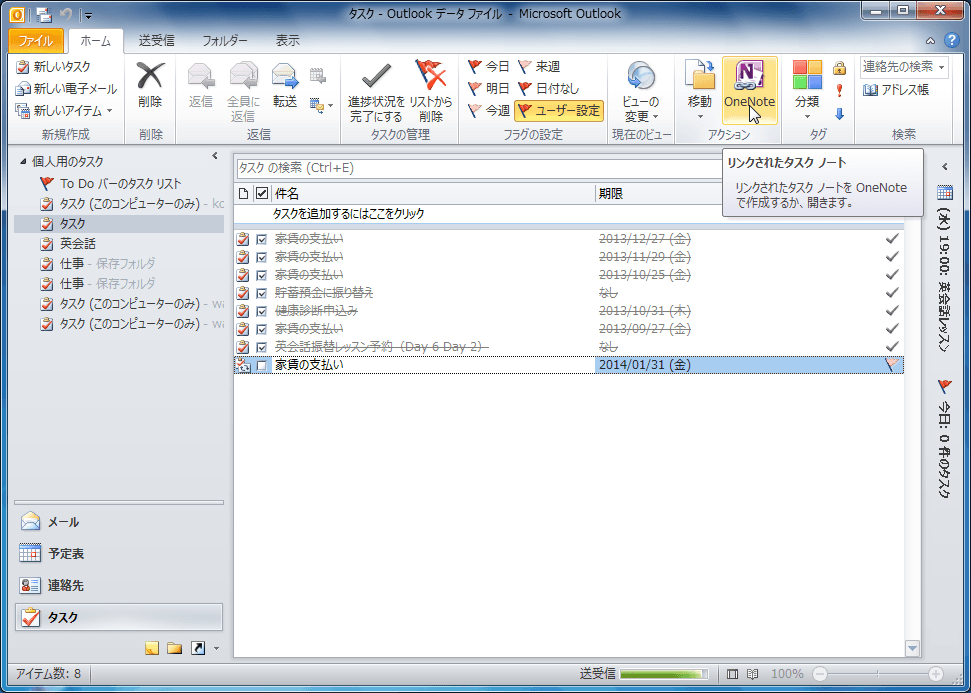The image size is (971, 693).
Task: Set flag for Next Week (来週)
Action: tap(539, 66)
